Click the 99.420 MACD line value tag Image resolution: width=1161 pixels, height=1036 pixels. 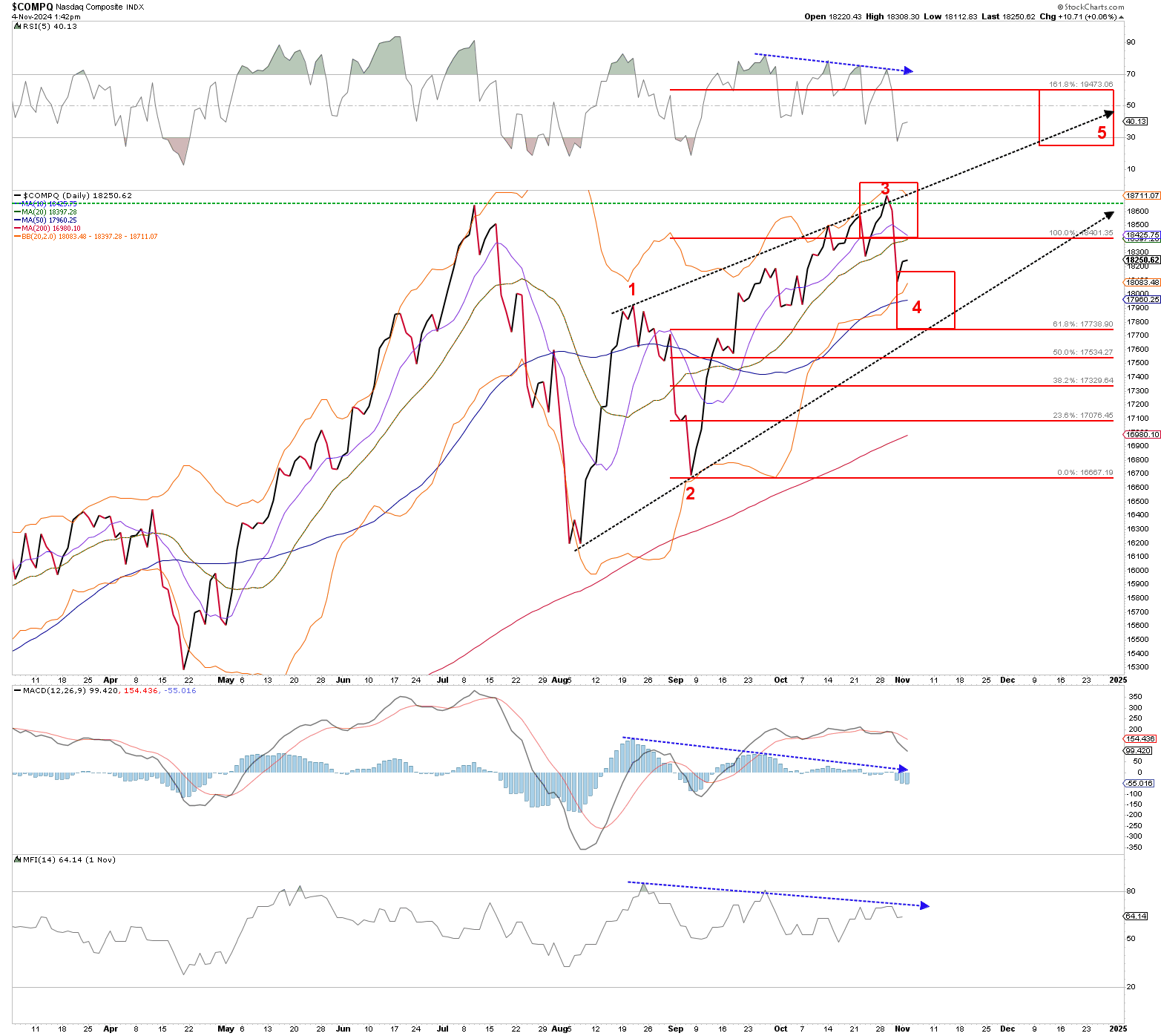(1139, 751)
